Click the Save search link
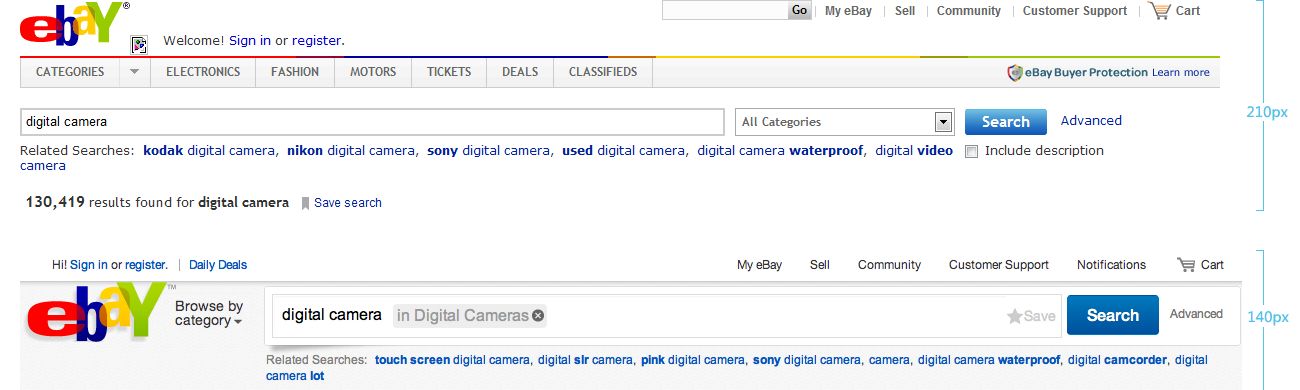The width and height of the screenshot is (1300, 390). (x=348, y=203)
